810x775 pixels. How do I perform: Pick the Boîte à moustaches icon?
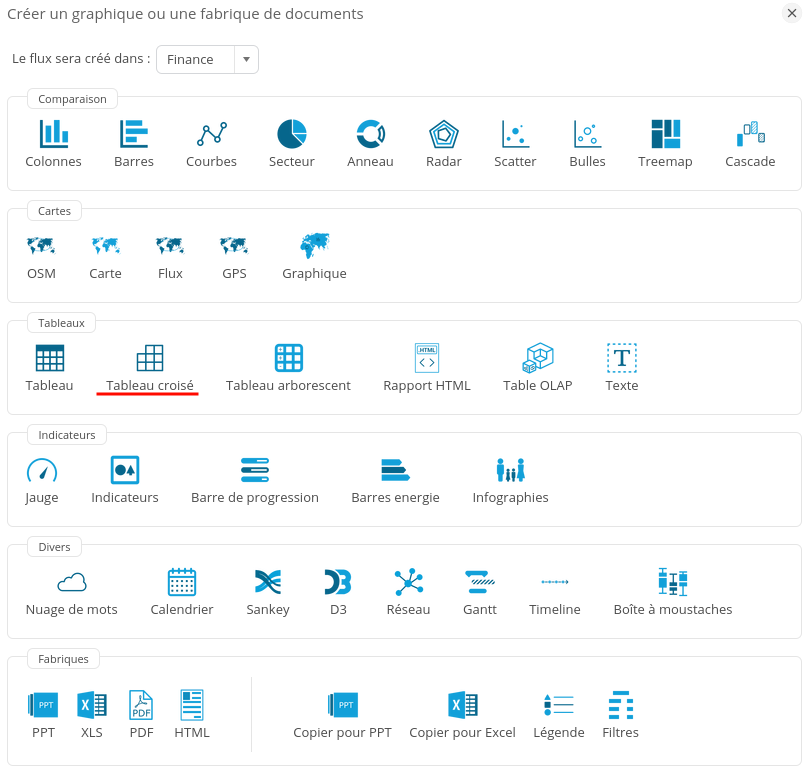coord(673,582)
